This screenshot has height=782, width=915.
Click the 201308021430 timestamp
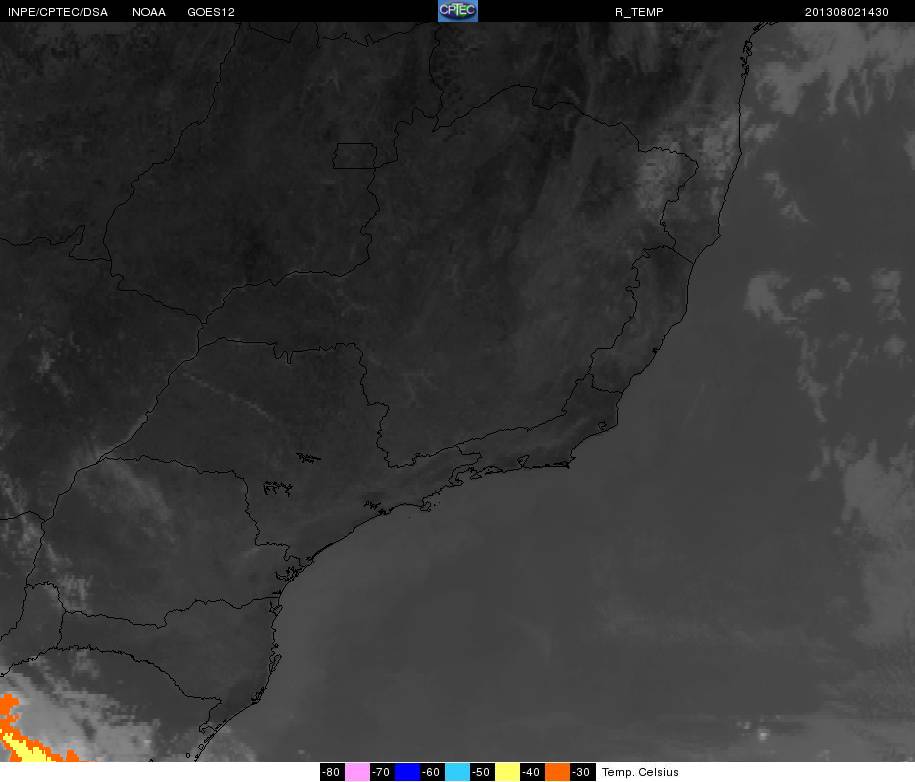(x=847, y=12)
